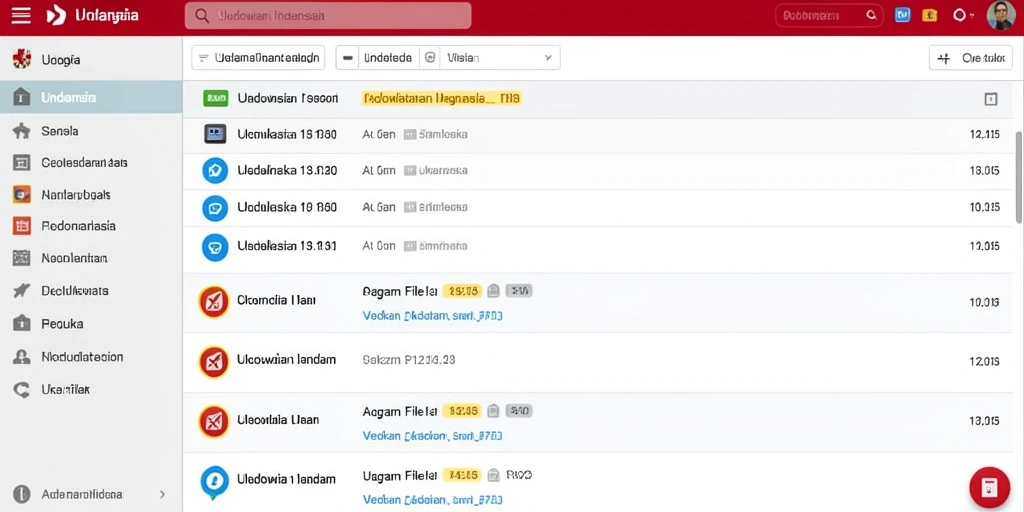Click the green badge beside Uadovnsian
The width and height of the screenshot is (1024, 512).
click(x=216, y=99)
